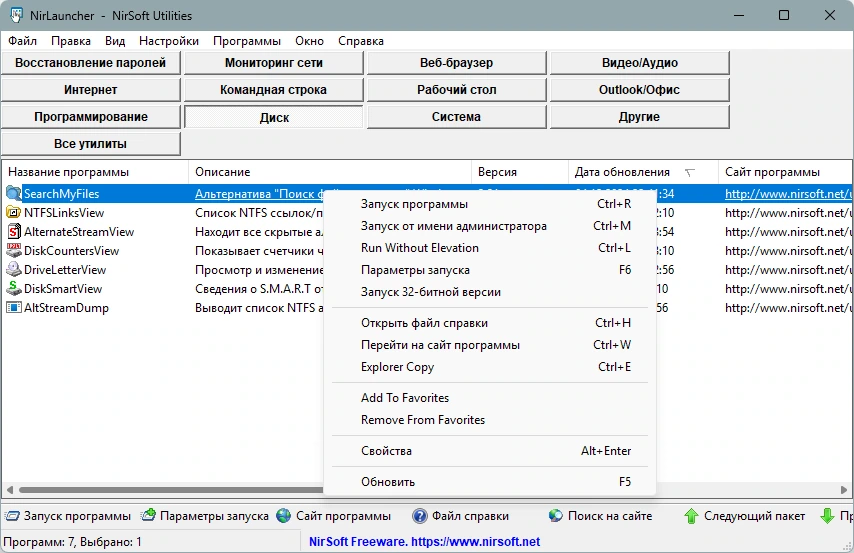Screen dimensions: 854x553
Task: Click the sort arrow in Дата обновления header
Action: click(690, 173)
